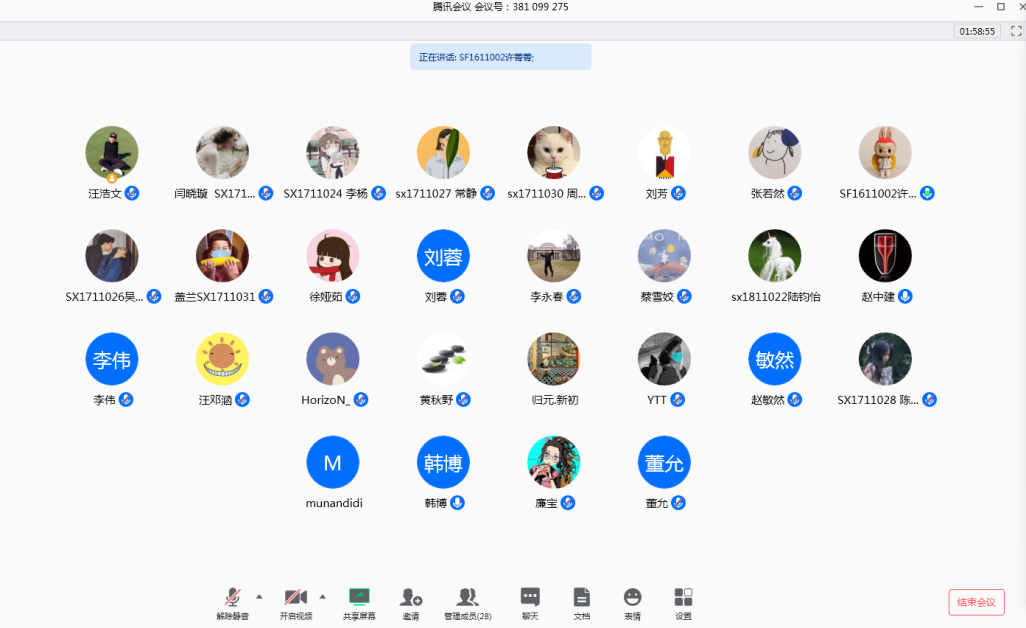Expand video options arrow next to 开启视频
1026x628 pixels.
(x=322, y=596)
